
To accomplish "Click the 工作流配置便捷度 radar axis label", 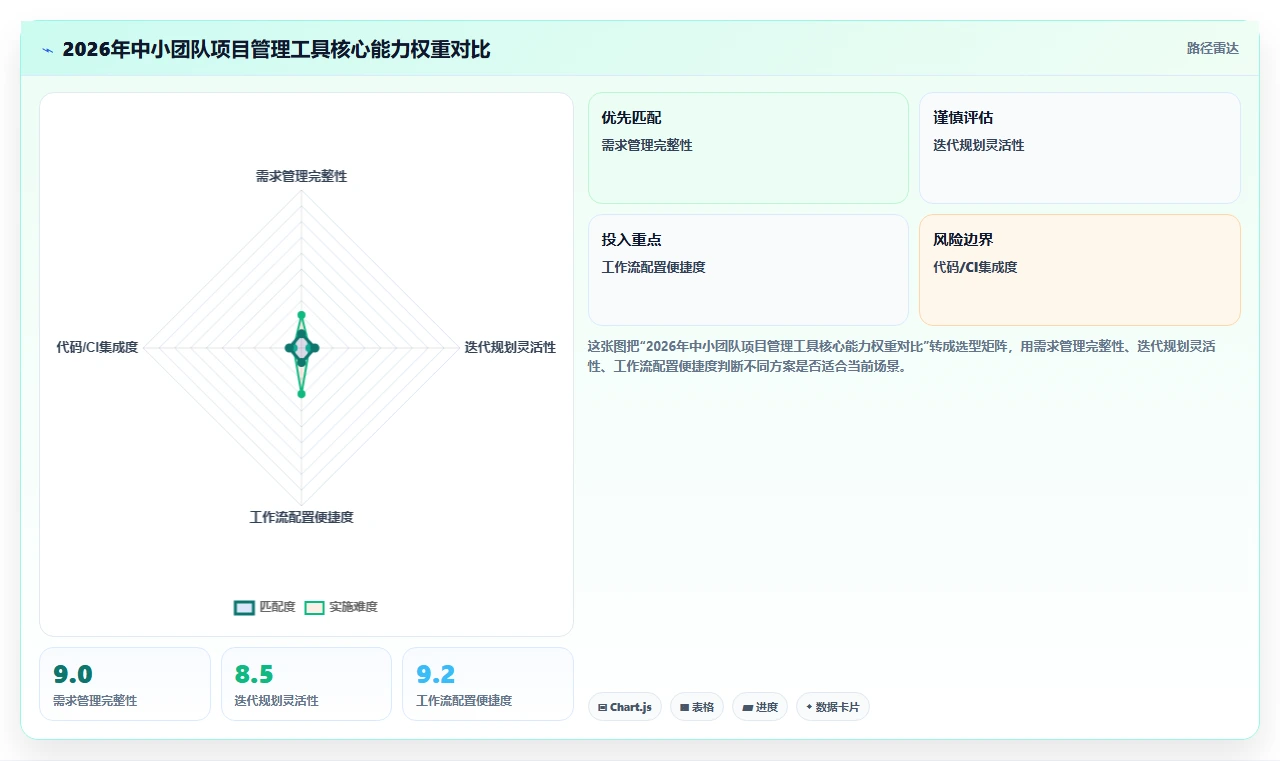I will coord(301,517).
